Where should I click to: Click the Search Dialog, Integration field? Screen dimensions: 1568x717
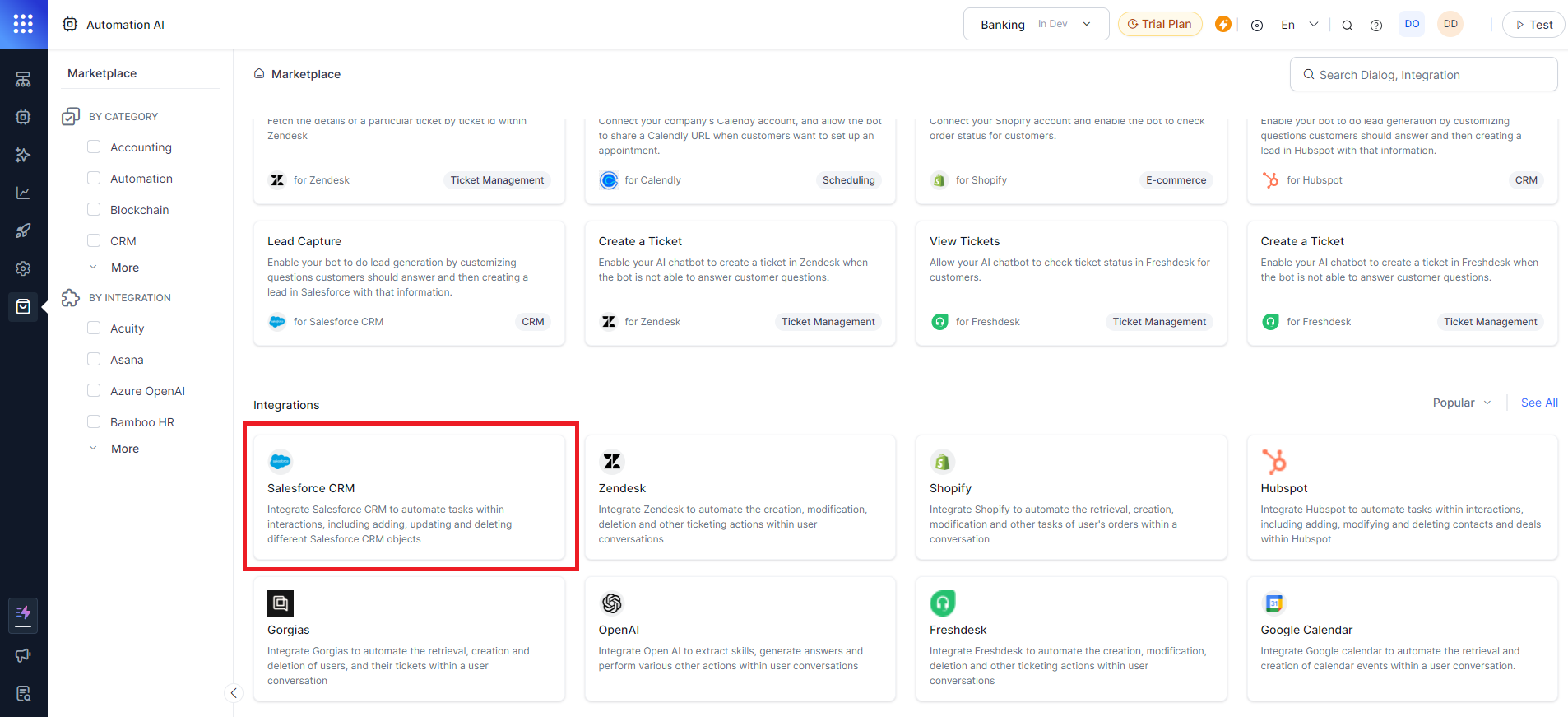coord(1423,75)
